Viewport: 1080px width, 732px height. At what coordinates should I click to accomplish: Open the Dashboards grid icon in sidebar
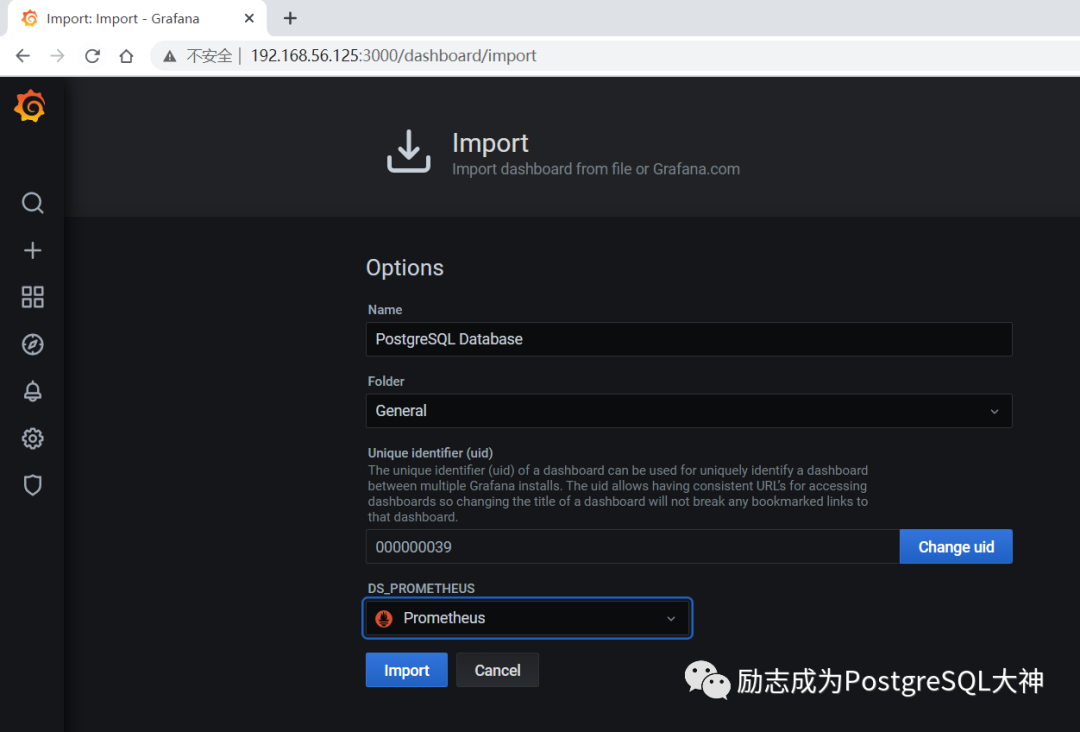point(32,297)
